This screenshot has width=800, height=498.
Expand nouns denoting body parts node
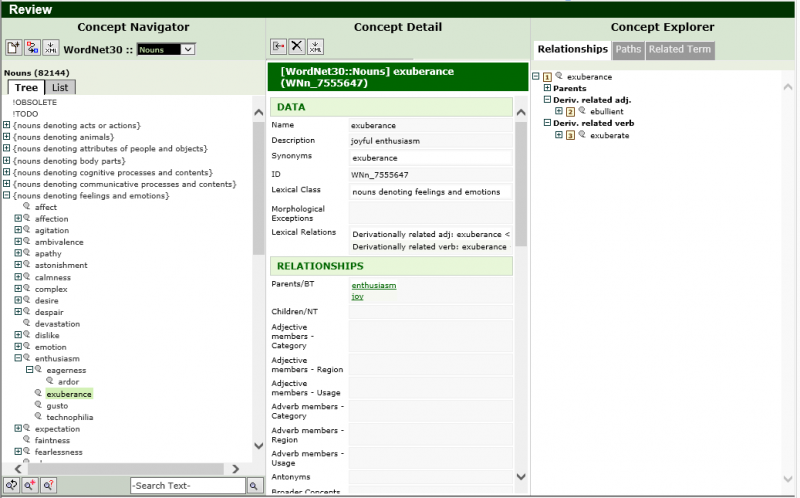[x=7, y=160]
